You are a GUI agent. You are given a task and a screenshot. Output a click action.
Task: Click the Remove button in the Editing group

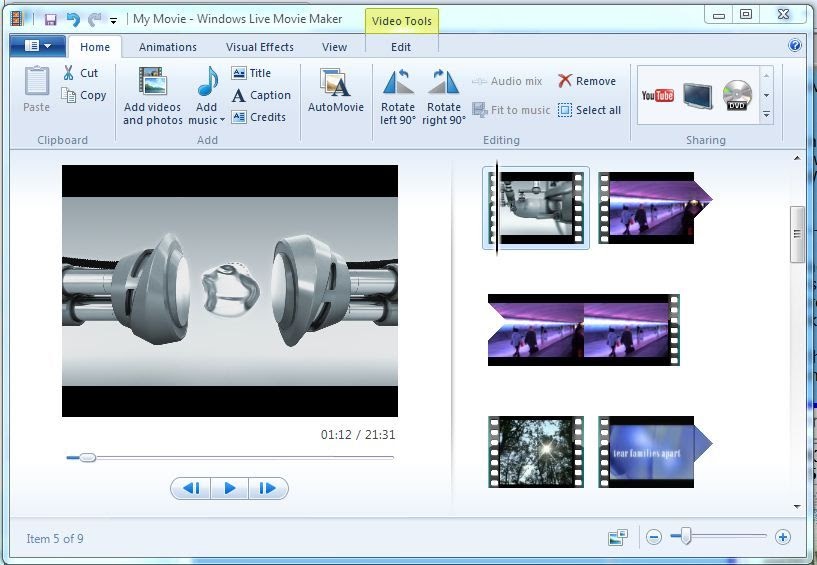coord(587,81)
